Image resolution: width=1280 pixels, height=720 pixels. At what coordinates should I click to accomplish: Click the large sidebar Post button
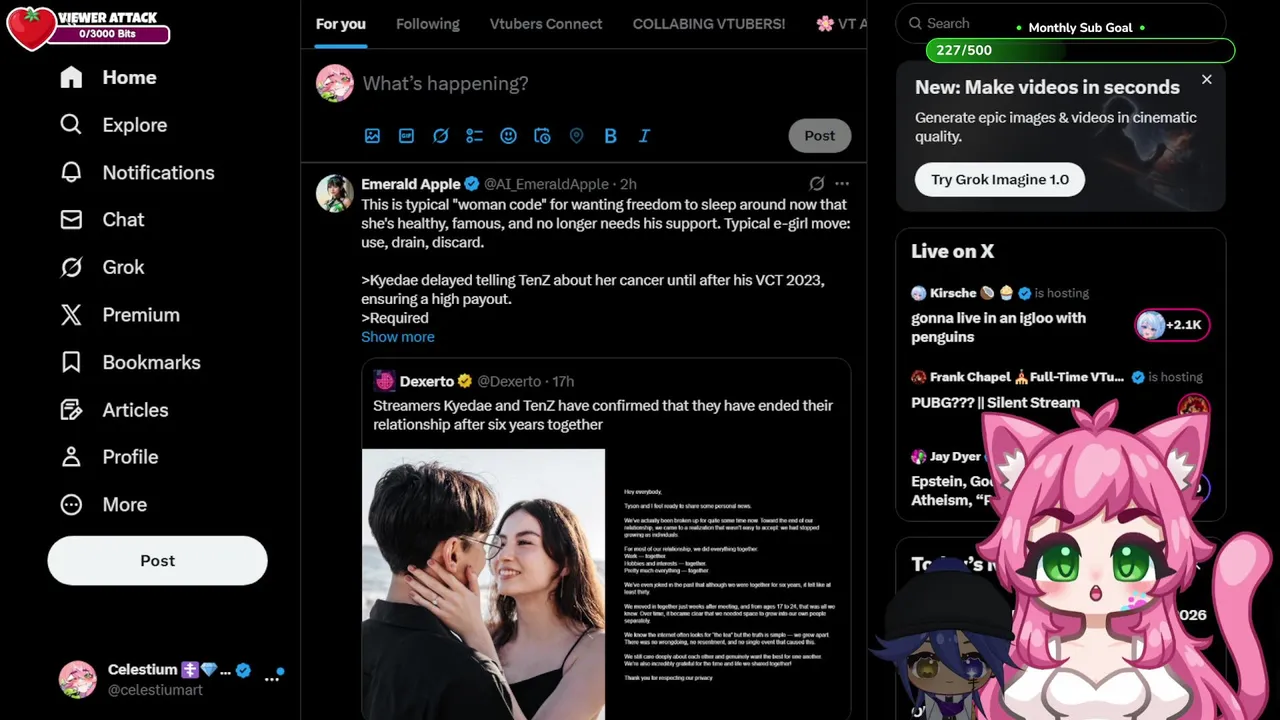click(157, 561)
